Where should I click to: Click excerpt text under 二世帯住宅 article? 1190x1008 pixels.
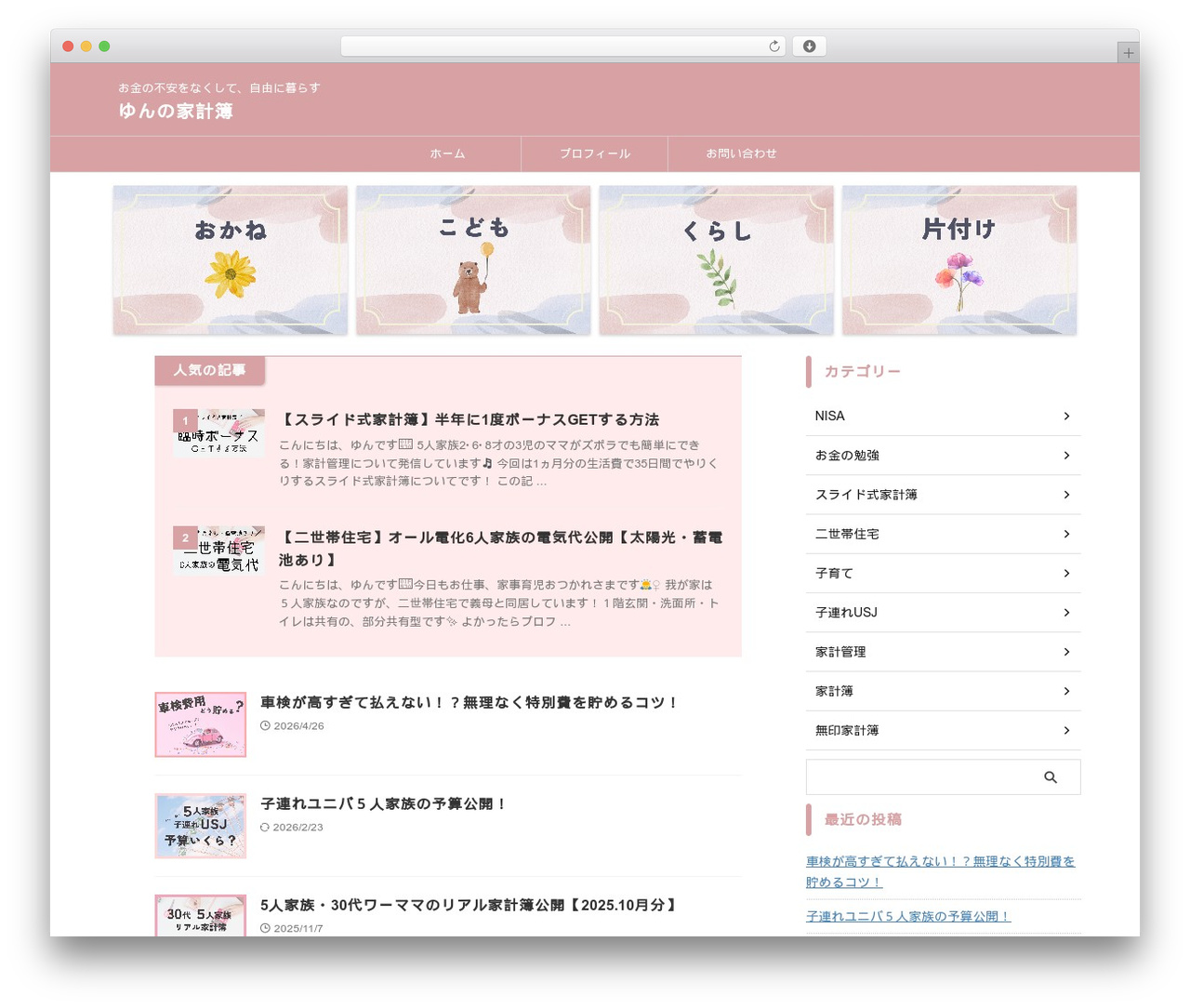pos(498,603)
